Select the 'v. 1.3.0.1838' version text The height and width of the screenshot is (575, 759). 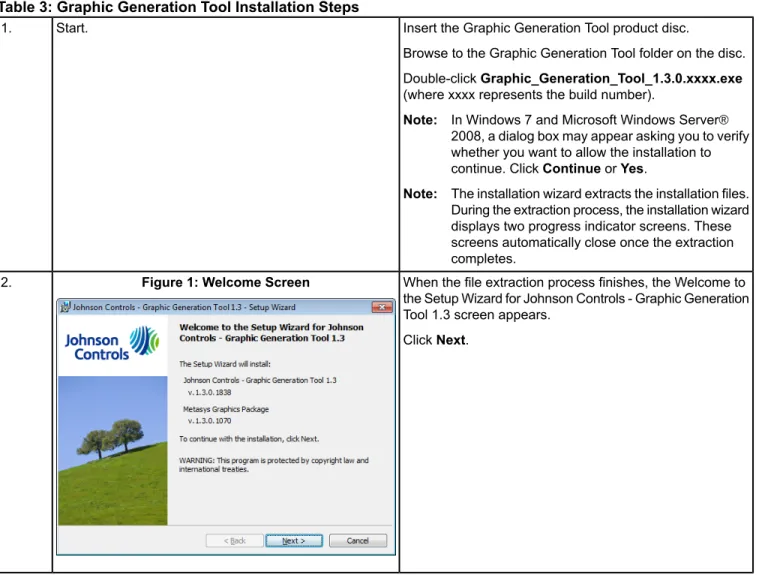coord(210,393)
